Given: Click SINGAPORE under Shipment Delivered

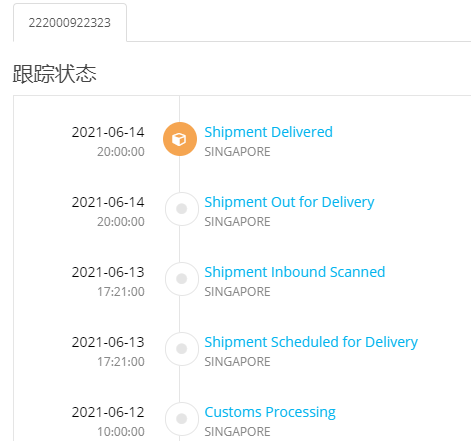Looking at the screenshot, I should point(237,152).
